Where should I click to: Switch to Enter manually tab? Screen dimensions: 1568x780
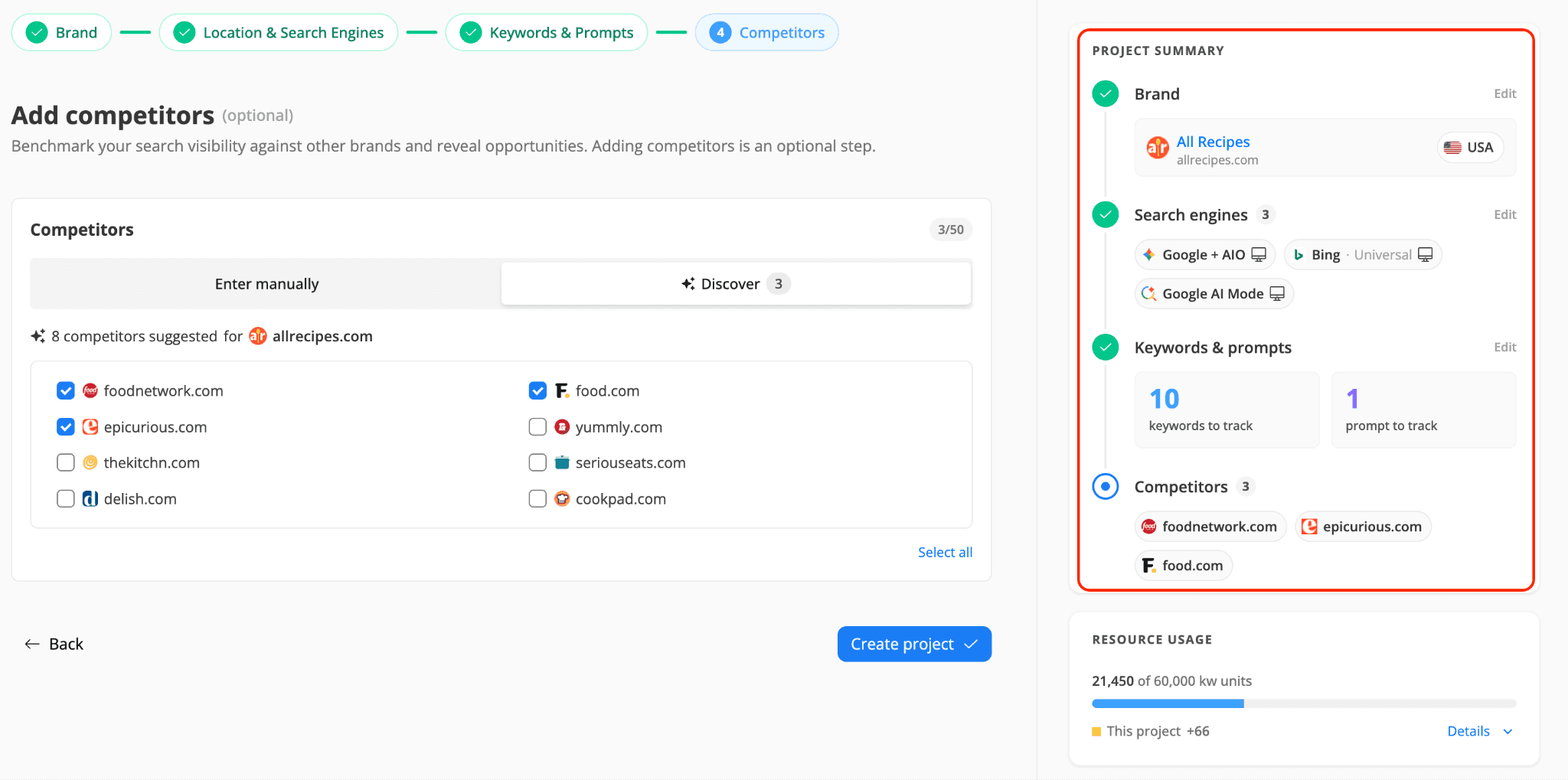pyautogui.click(x=266, y=284)
